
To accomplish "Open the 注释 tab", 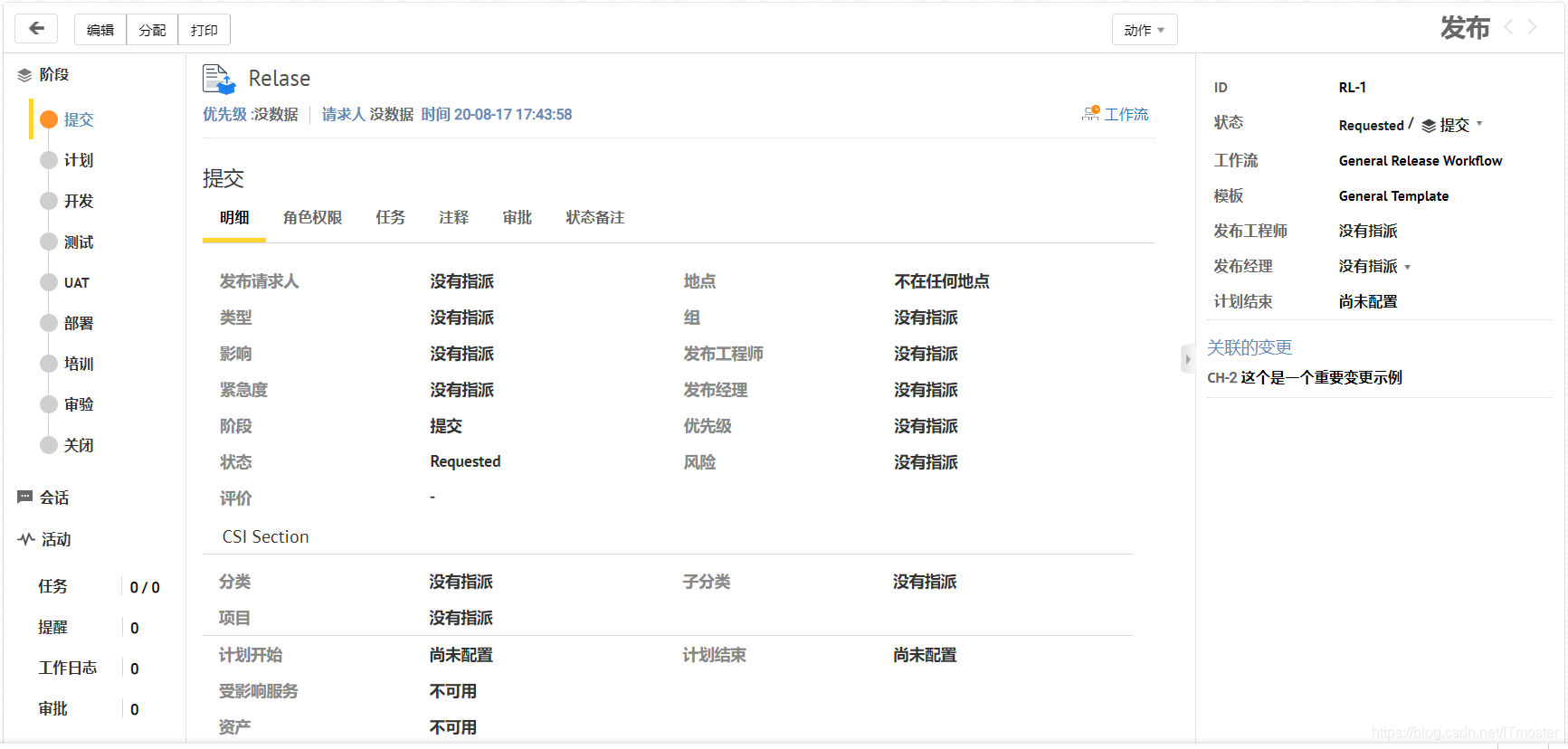I will (454, 217).
